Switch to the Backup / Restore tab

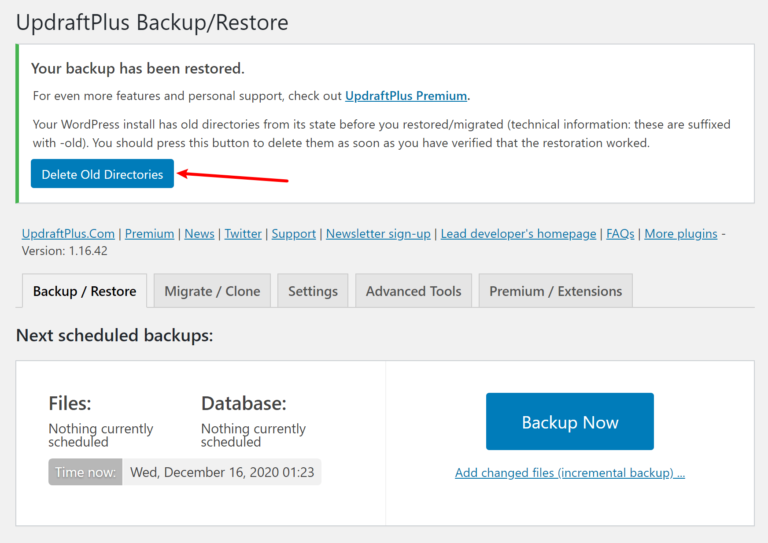84,291
